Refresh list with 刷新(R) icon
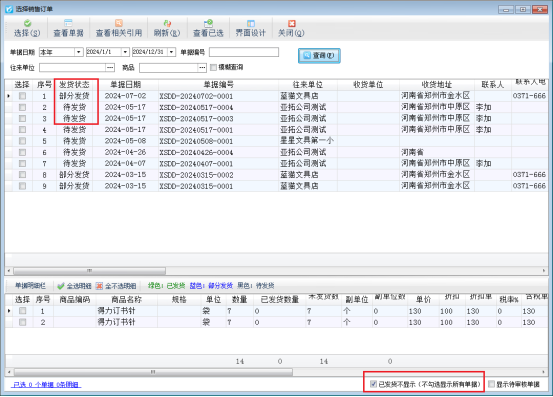Image resolution: width=553 pixels, height=397 pixels. [x=167, y=24]
